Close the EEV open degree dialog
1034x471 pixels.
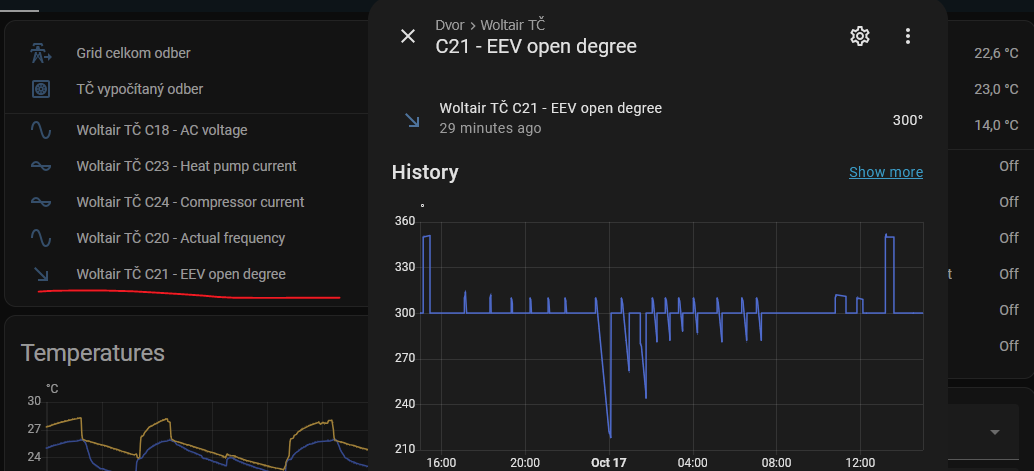point(408,37)
